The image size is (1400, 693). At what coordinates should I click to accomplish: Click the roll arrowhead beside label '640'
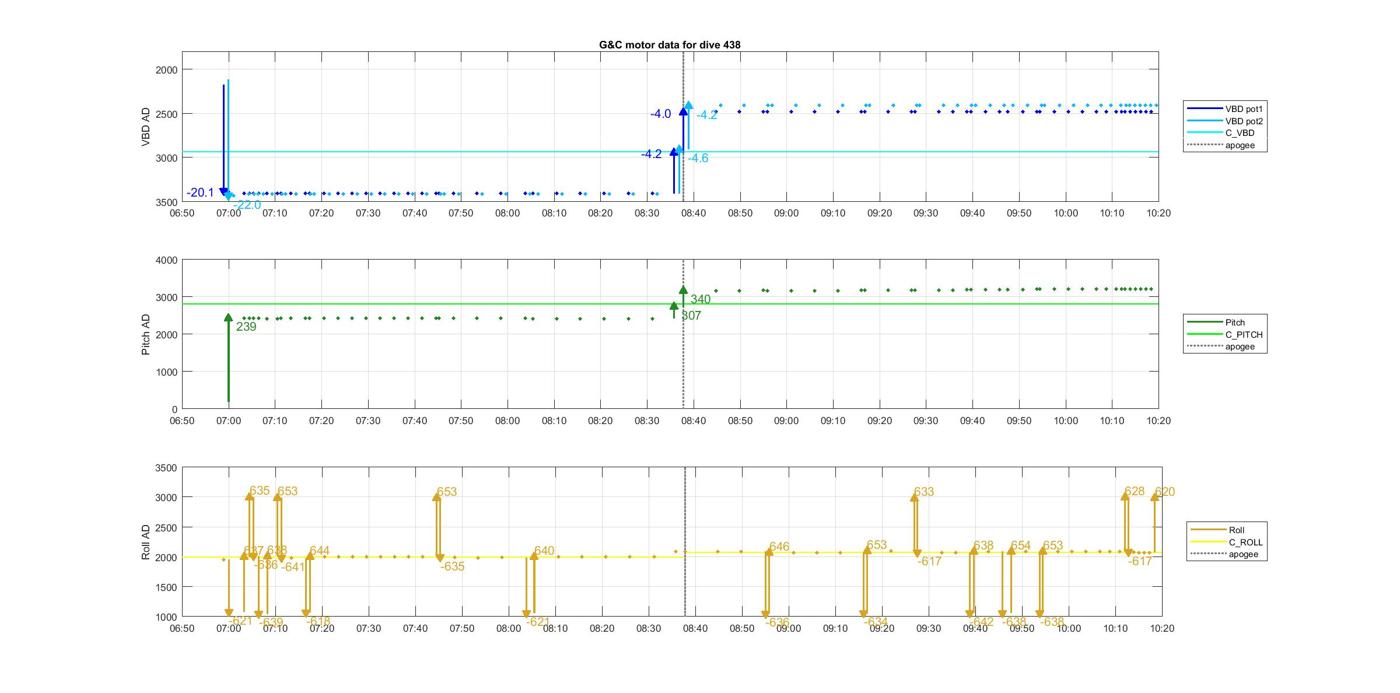click(x=534, y=556)
